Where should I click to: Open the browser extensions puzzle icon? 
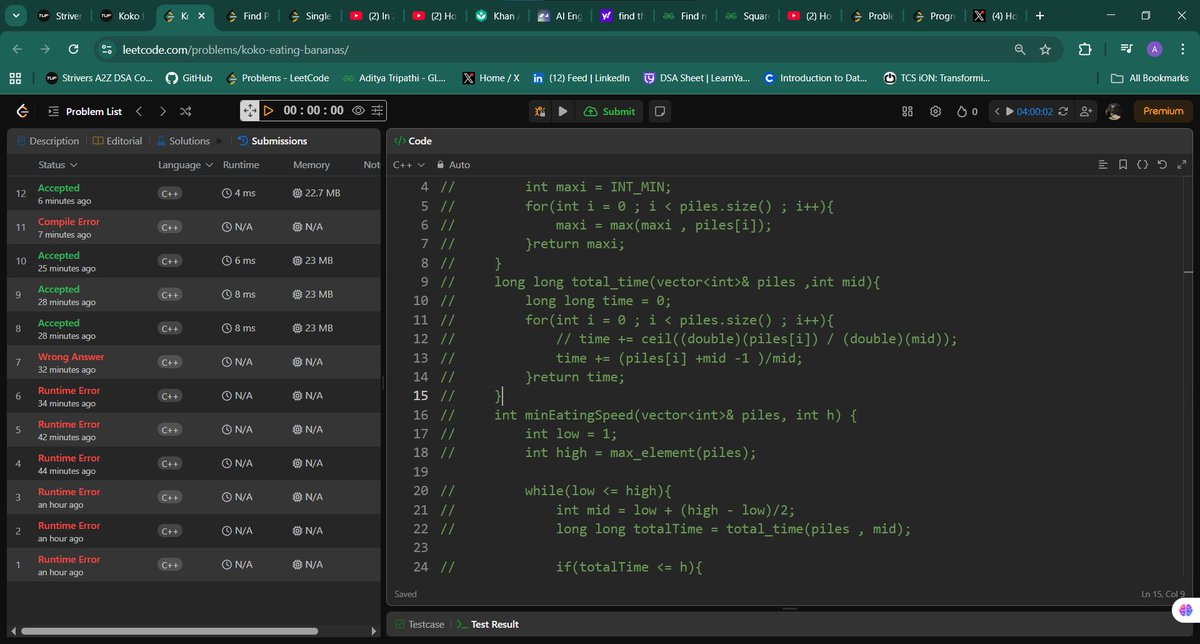point(1085,49)
